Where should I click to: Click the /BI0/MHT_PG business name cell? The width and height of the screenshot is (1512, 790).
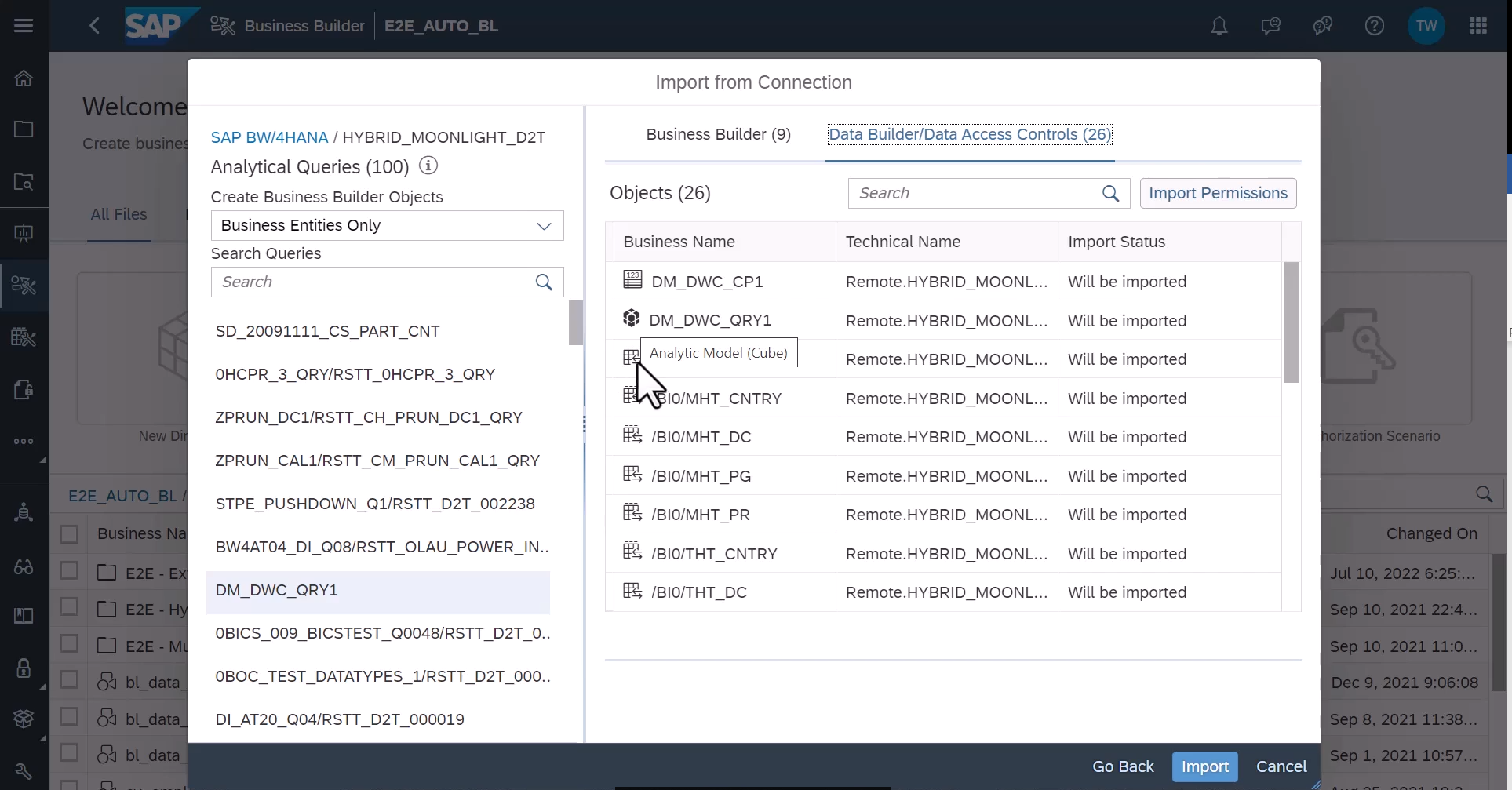coord(724,475)
